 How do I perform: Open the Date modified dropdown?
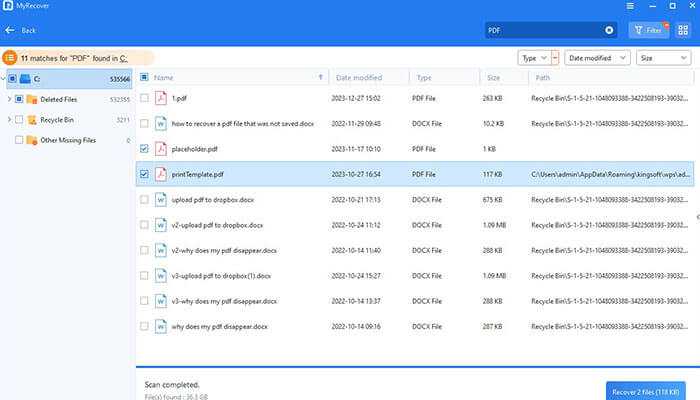597,58
